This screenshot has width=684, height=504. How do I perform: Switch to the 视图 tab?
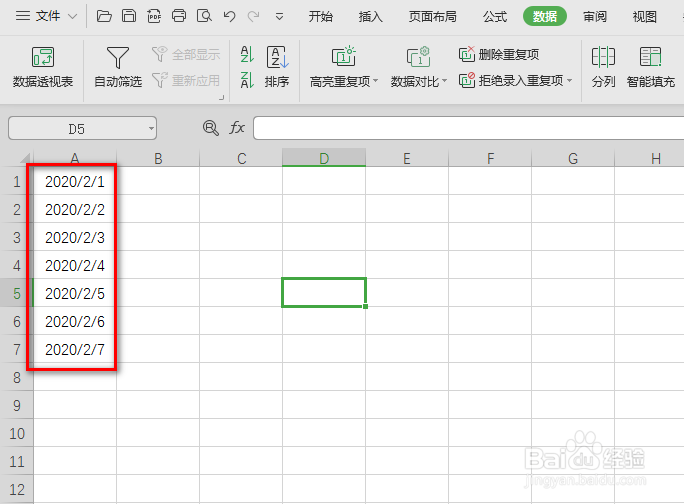pos(644,17)
